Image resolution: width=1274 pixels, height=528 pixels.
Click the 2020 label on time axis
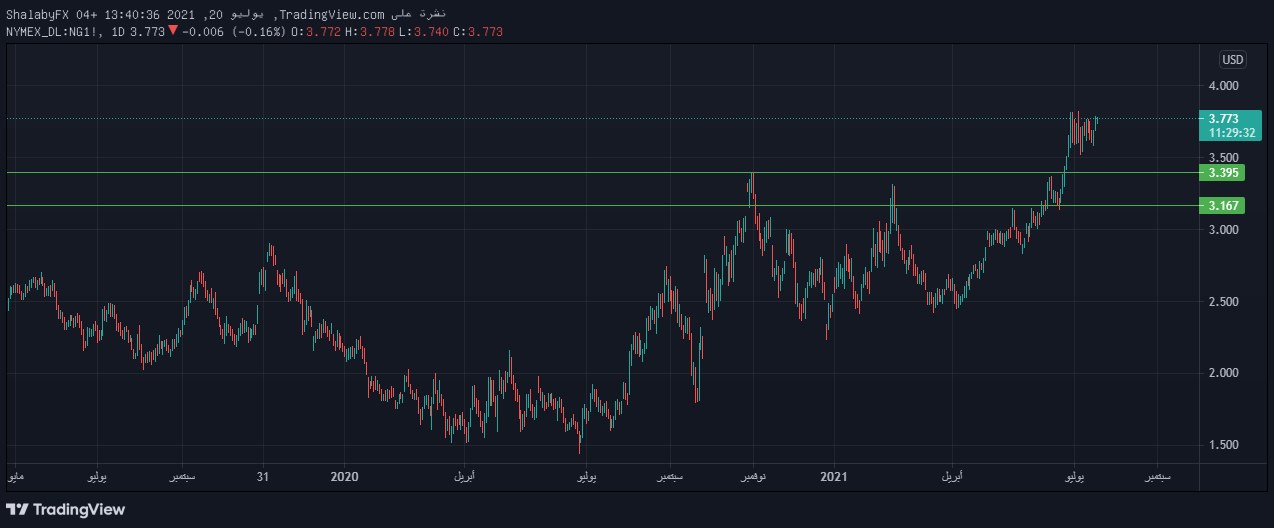(343, 477)
